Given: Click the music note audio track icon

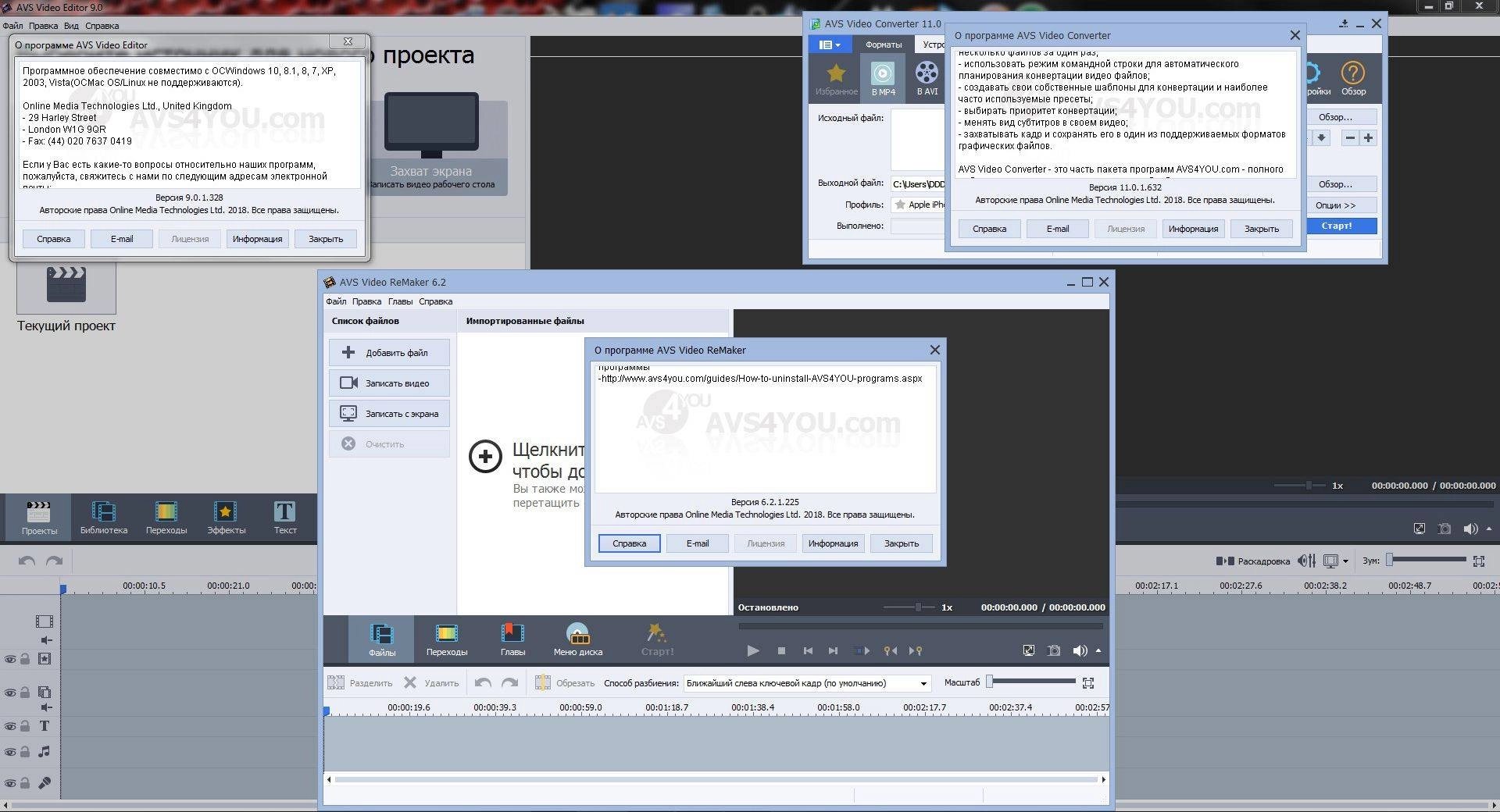Looking at the screenshot, I should coord(45,752).
